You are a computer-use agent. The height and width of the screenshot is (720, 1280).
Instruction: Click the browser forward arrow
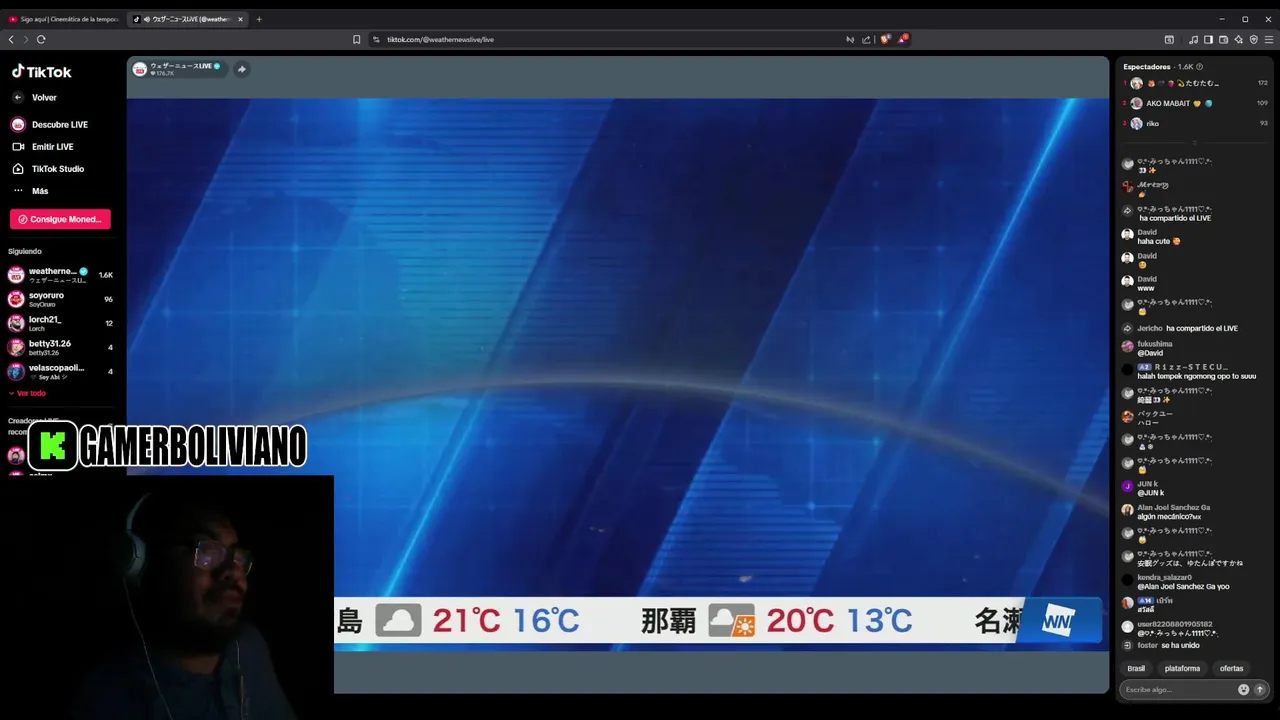point(25,39)
